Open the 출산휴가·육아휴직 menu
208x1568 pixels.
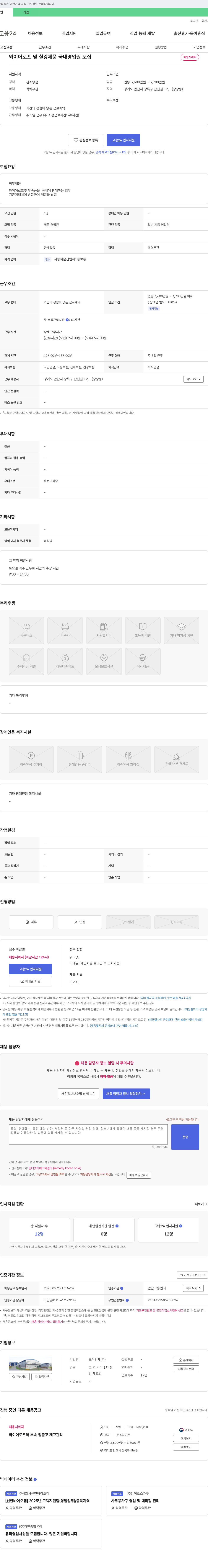click(x=189, y=33)
